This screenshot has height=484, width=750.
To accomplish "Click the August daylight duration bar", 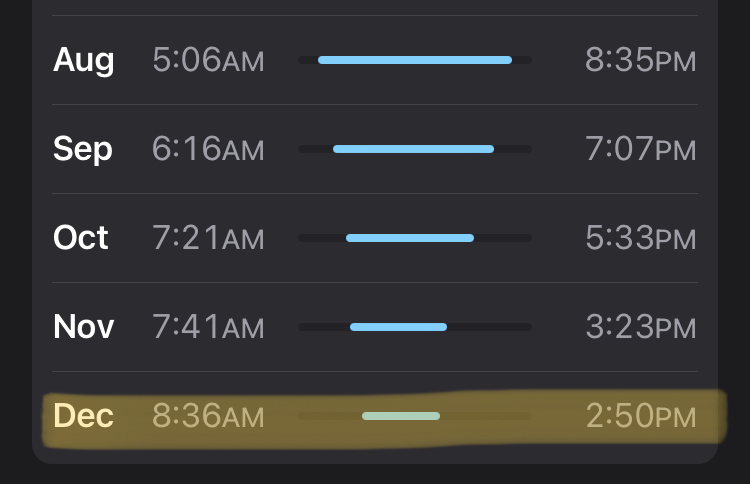I will (414, 60).
